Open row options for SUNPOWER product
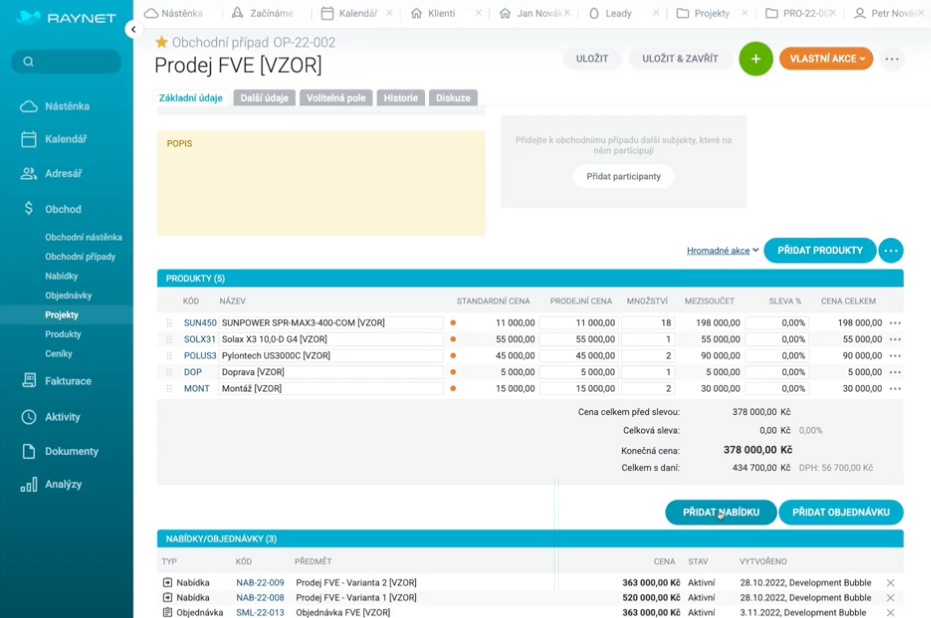The width and height of the screenshot is (931, 618). click(895, 323)
